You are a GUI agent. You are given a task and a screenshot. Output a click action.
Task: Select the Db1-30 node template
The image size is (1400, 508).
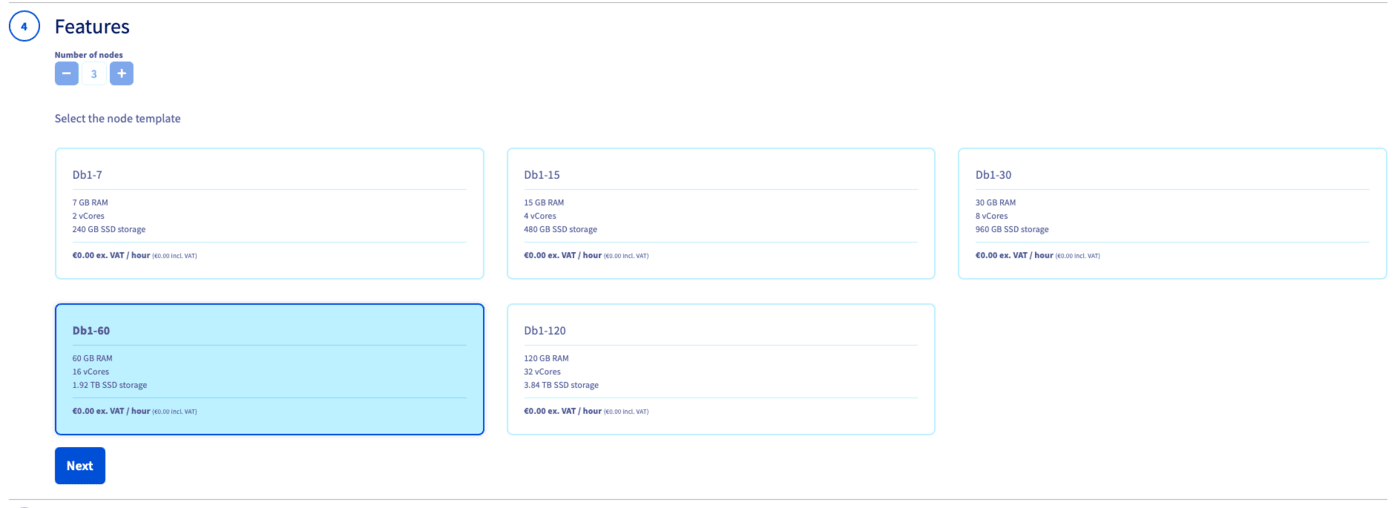pyautogui.click(x=1172, y=213)
